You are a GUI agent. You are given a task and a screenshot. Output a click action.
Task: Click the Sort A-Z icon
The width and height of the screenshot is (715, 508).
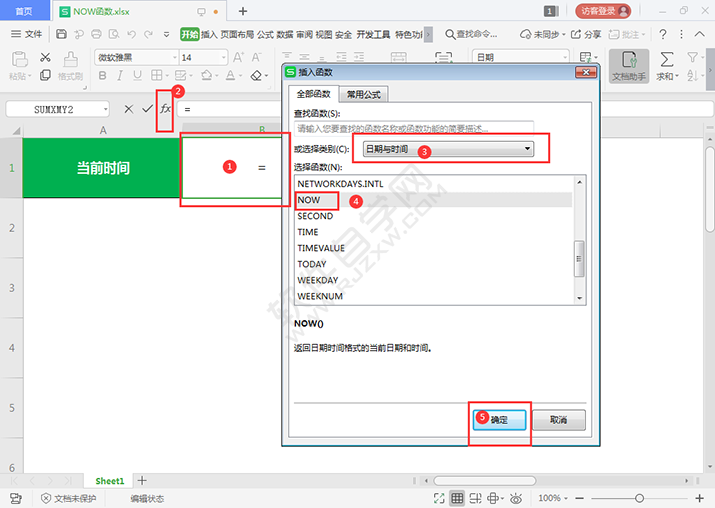click(692, 75)
